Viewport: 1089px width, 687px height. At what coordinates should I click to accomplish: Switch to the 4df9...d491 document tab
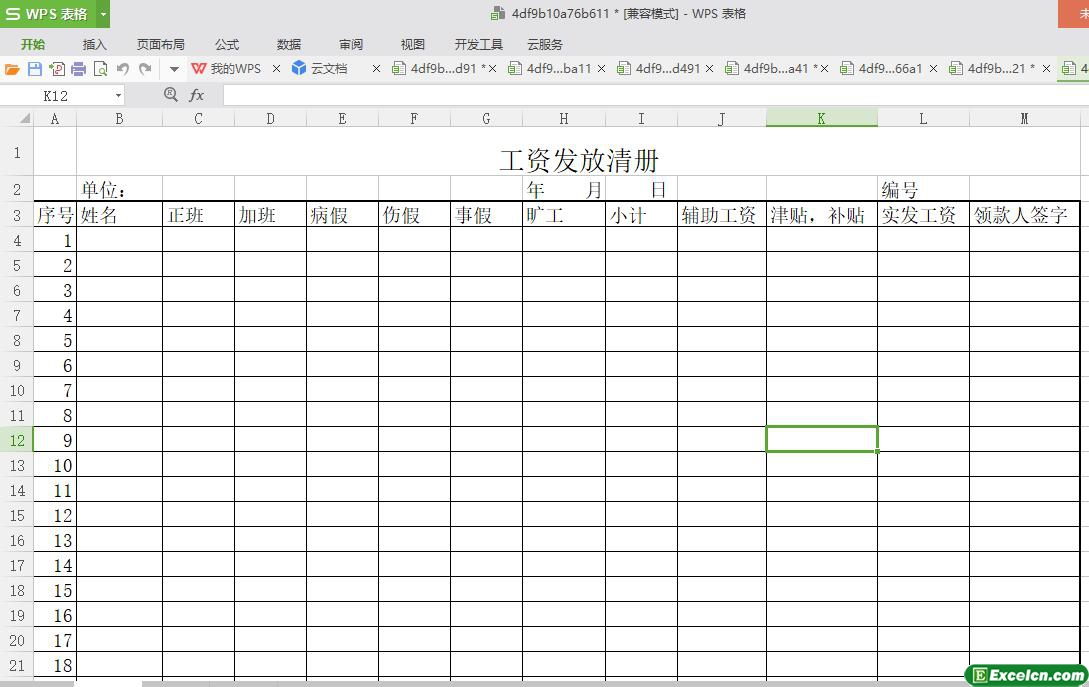click(x=659, y=68)
